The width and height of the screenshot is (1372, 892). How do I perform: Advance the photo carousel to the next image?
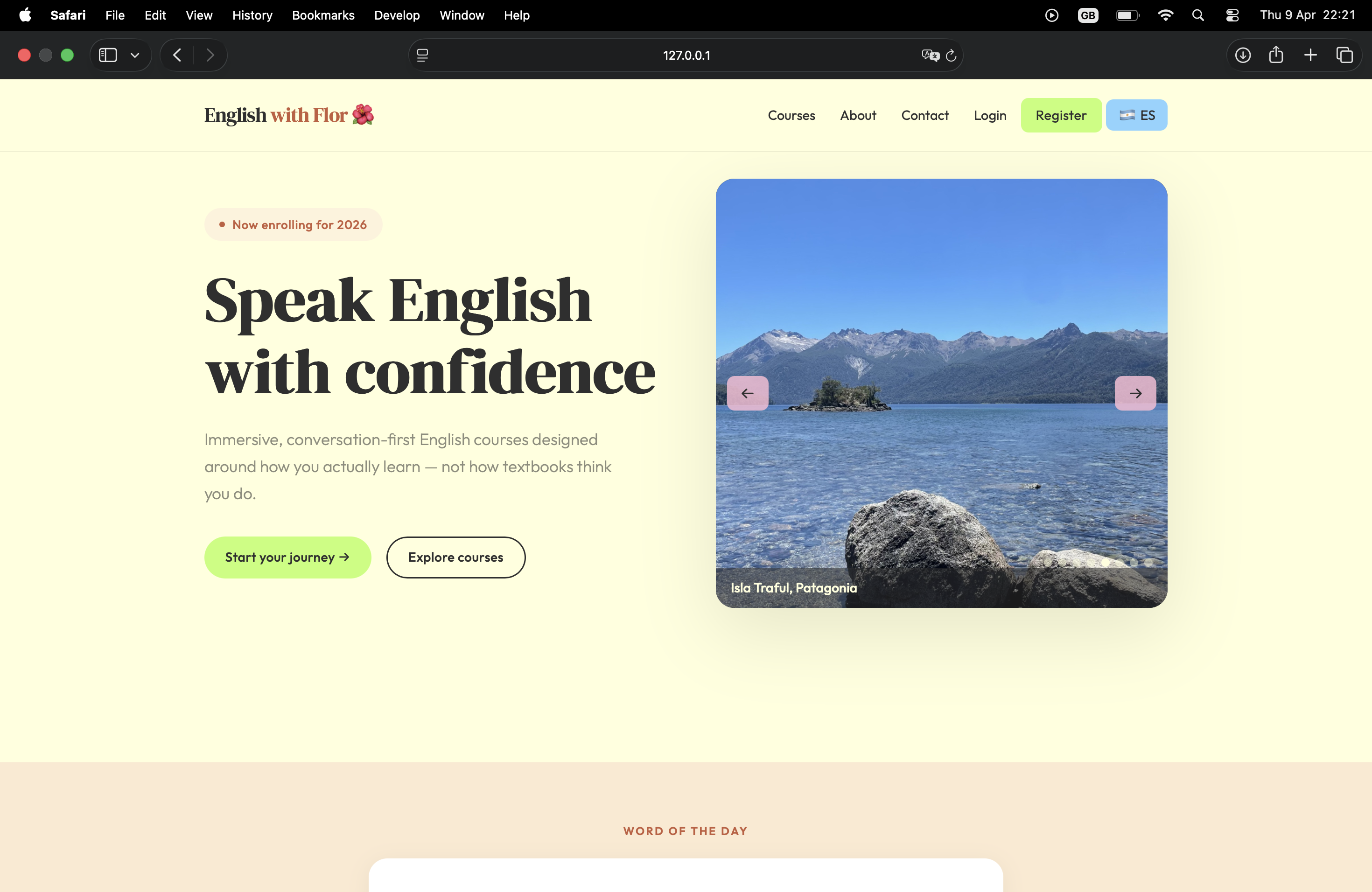point(1135,393)
